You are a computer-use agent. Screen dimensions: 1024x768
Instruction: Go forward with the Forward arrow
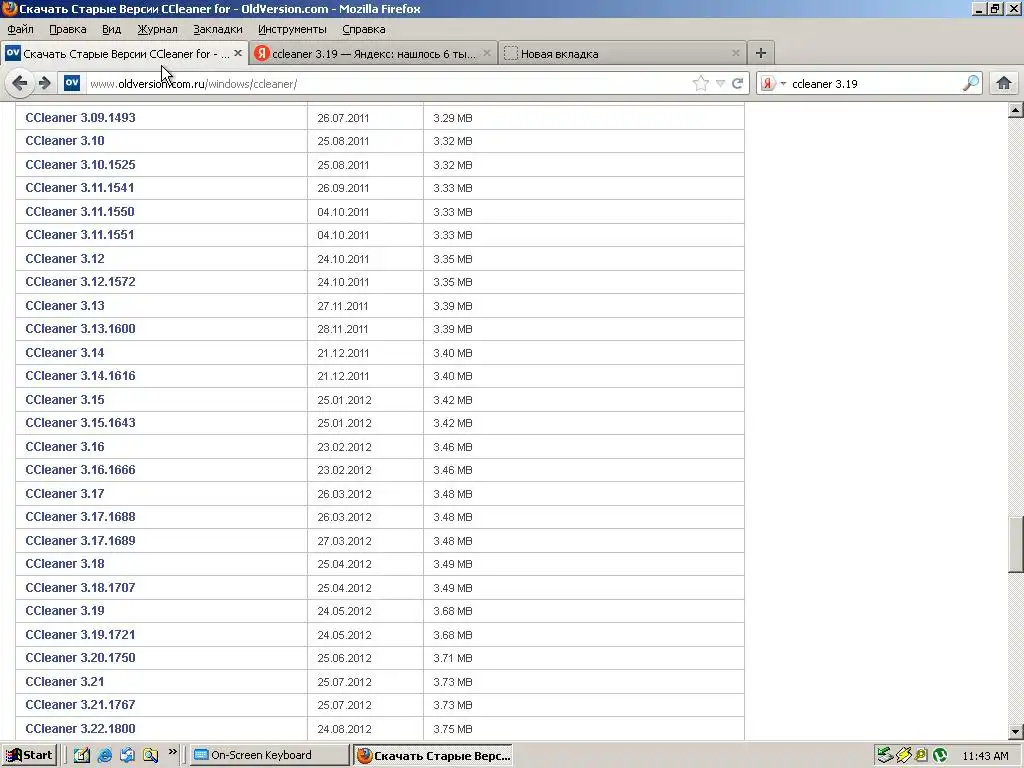coord(44,83)
